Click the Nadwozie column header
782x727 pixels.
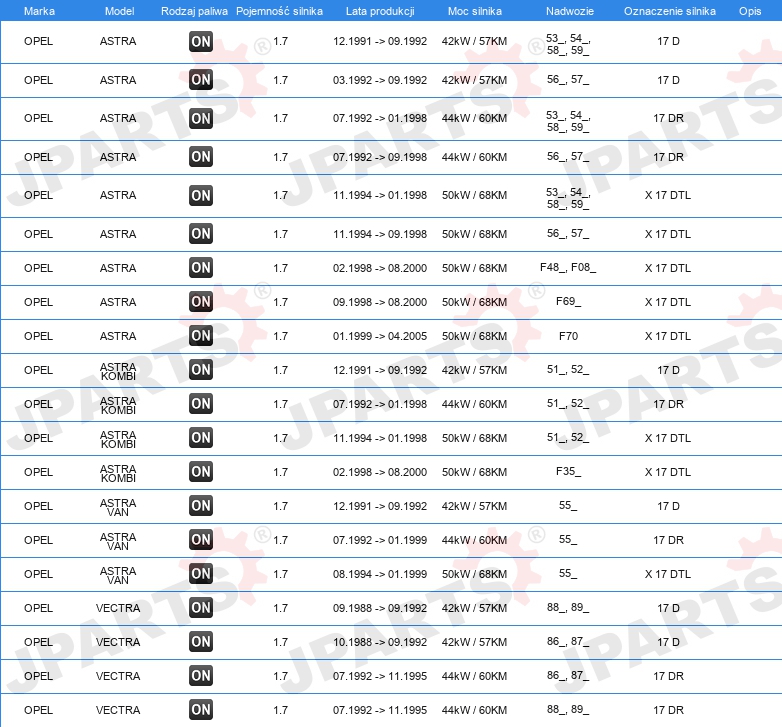tap(570, 11)
